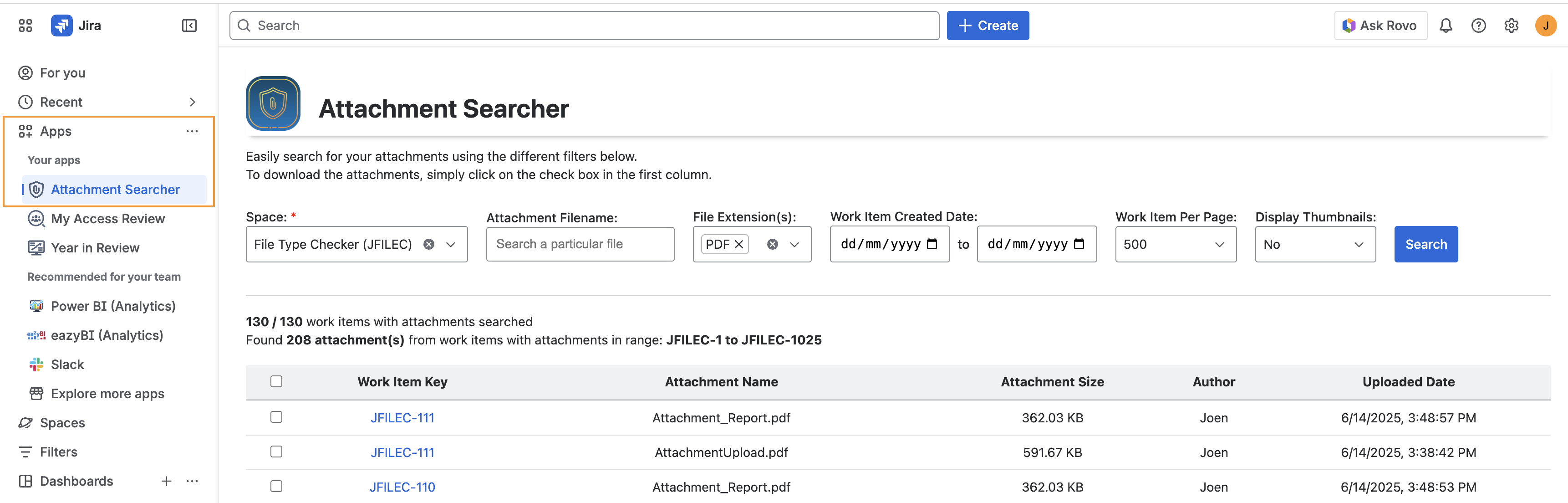Go to Filters in the sidebar
1568x503 pixels.
[58, 452]
